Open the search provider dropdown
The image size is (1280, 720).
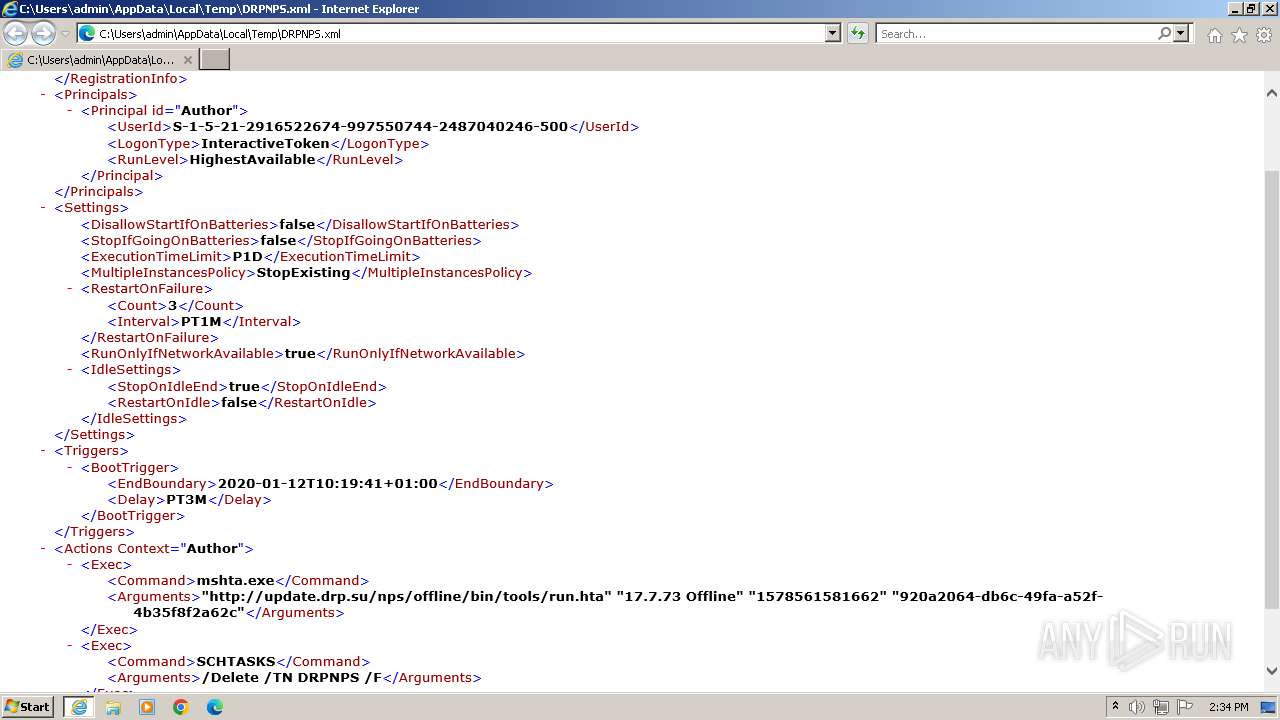coord(1181,33)
